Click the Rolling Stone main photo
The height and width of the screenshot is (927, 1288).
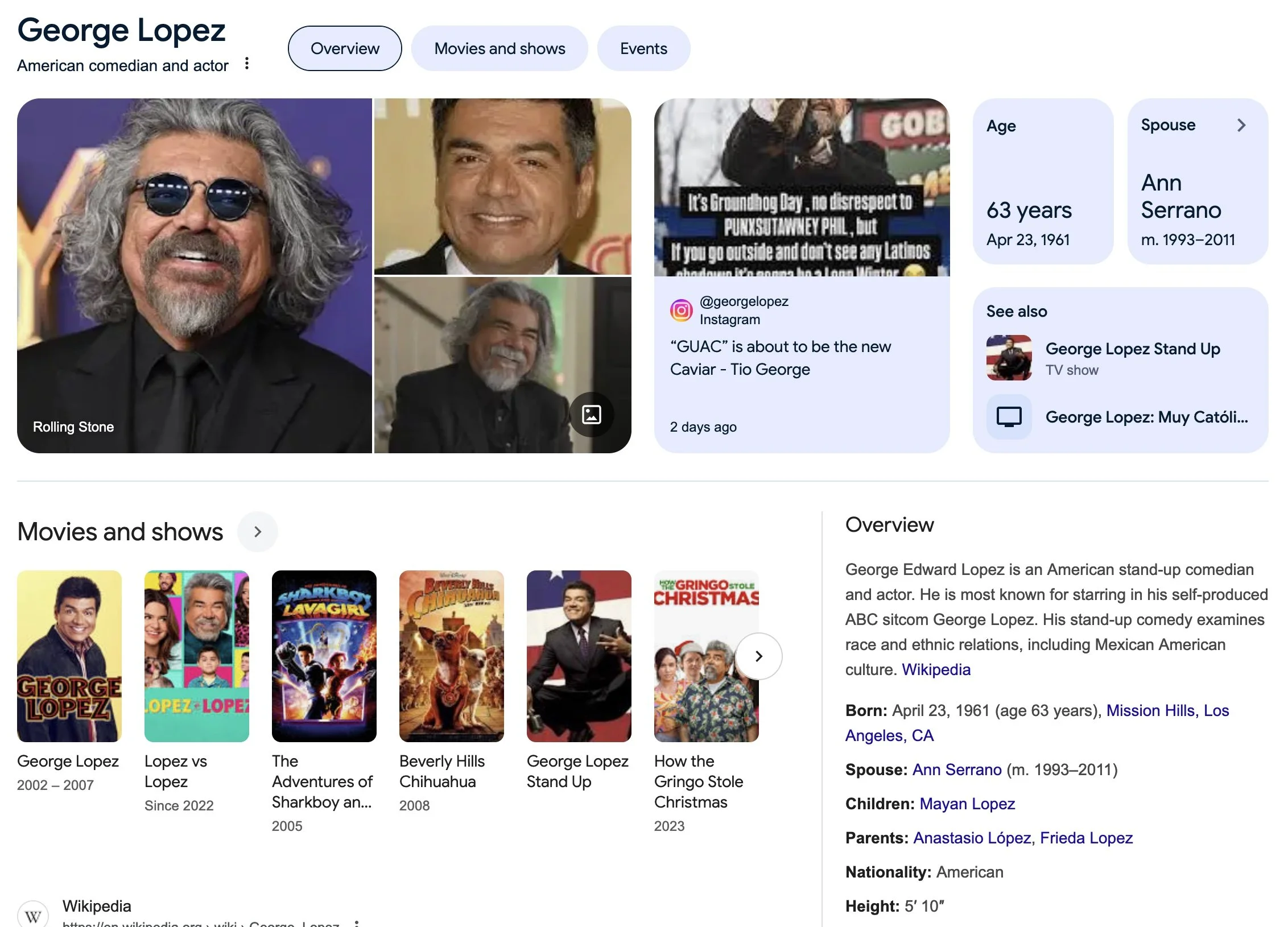[x=194, y=276]
